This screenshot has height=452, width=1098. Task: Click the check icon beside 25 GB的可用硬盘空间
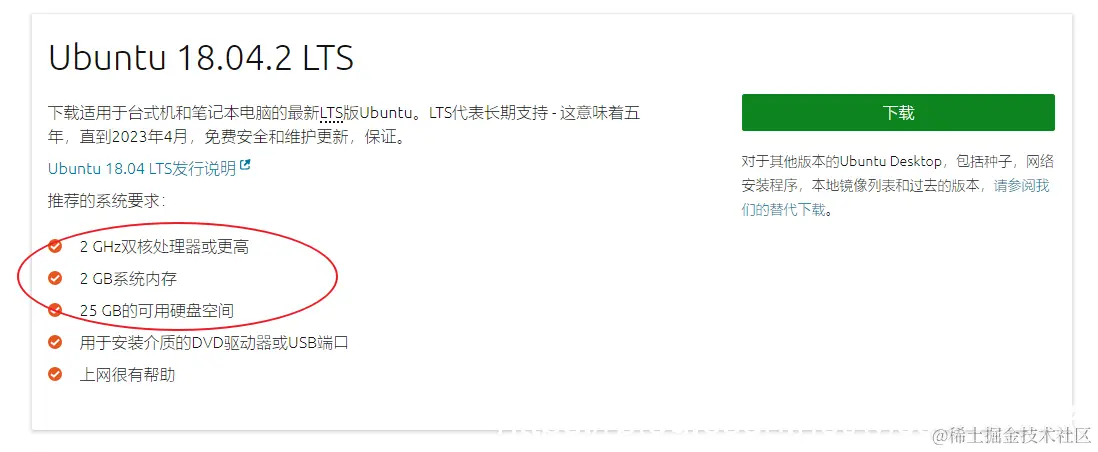(55, 310)
